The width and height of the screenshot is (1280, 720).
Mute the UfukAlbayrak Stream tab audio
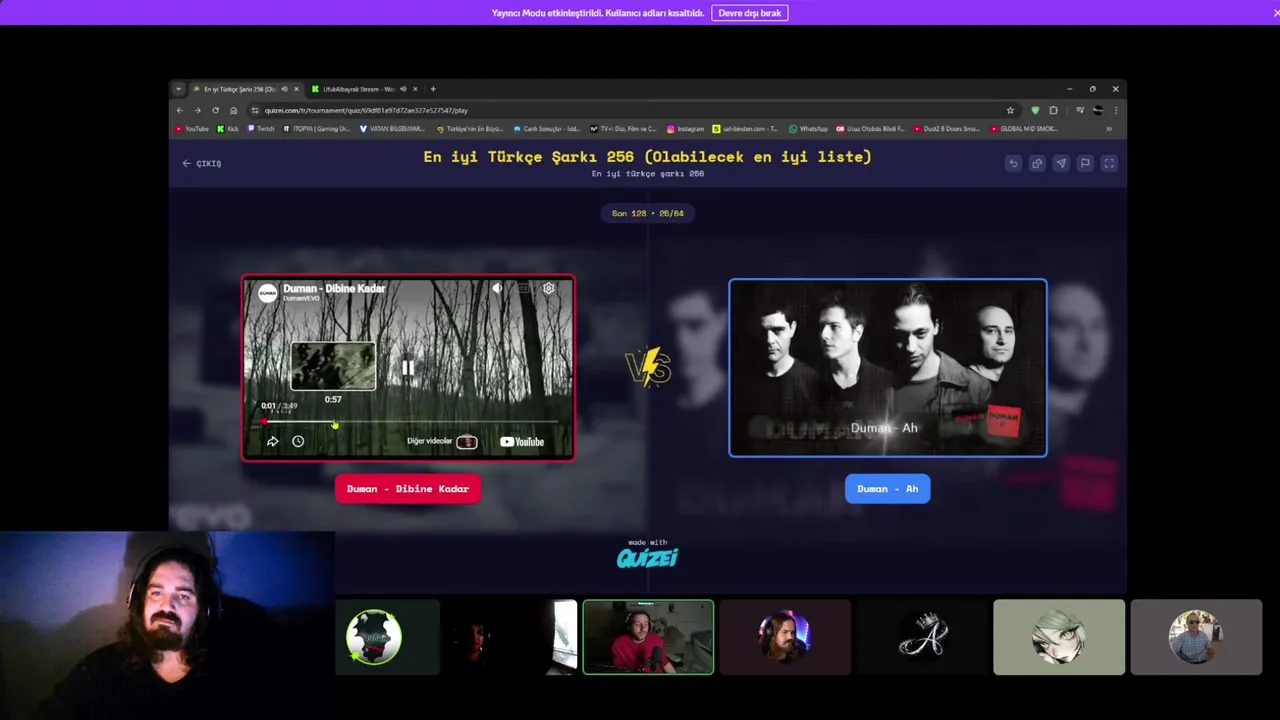pos(404,89)
